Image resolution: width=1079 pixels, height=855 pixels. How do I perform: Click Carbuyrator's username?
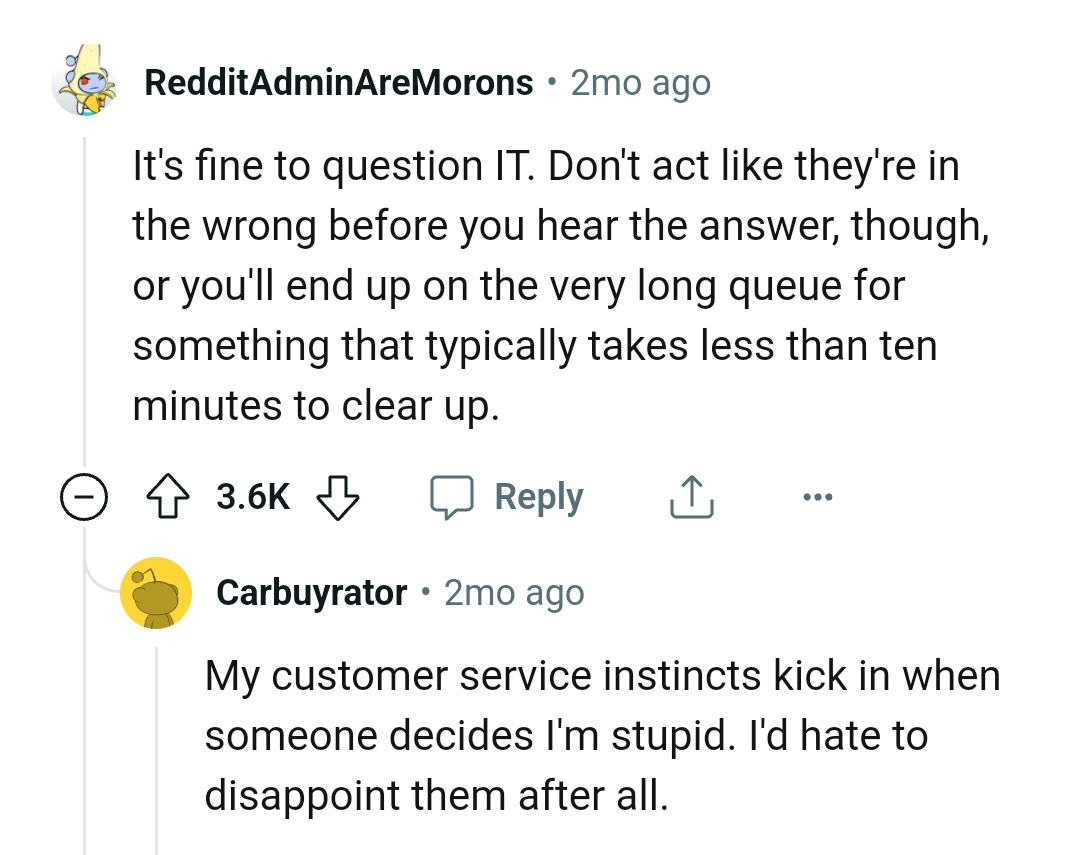[x=310, y=592]
